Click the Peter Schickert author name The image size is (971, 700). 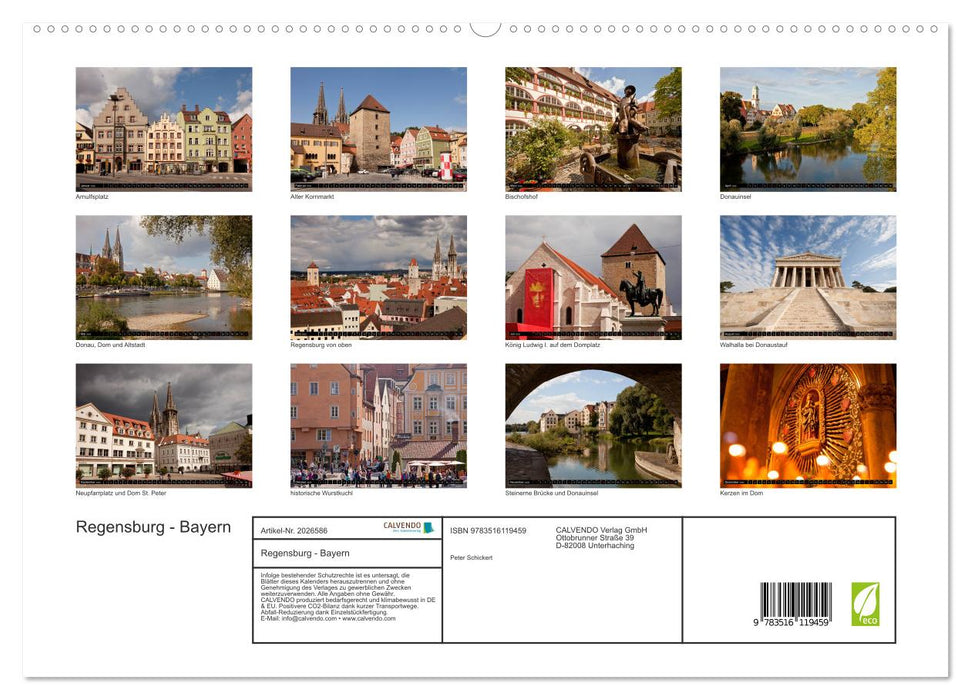tap(472, 557)
